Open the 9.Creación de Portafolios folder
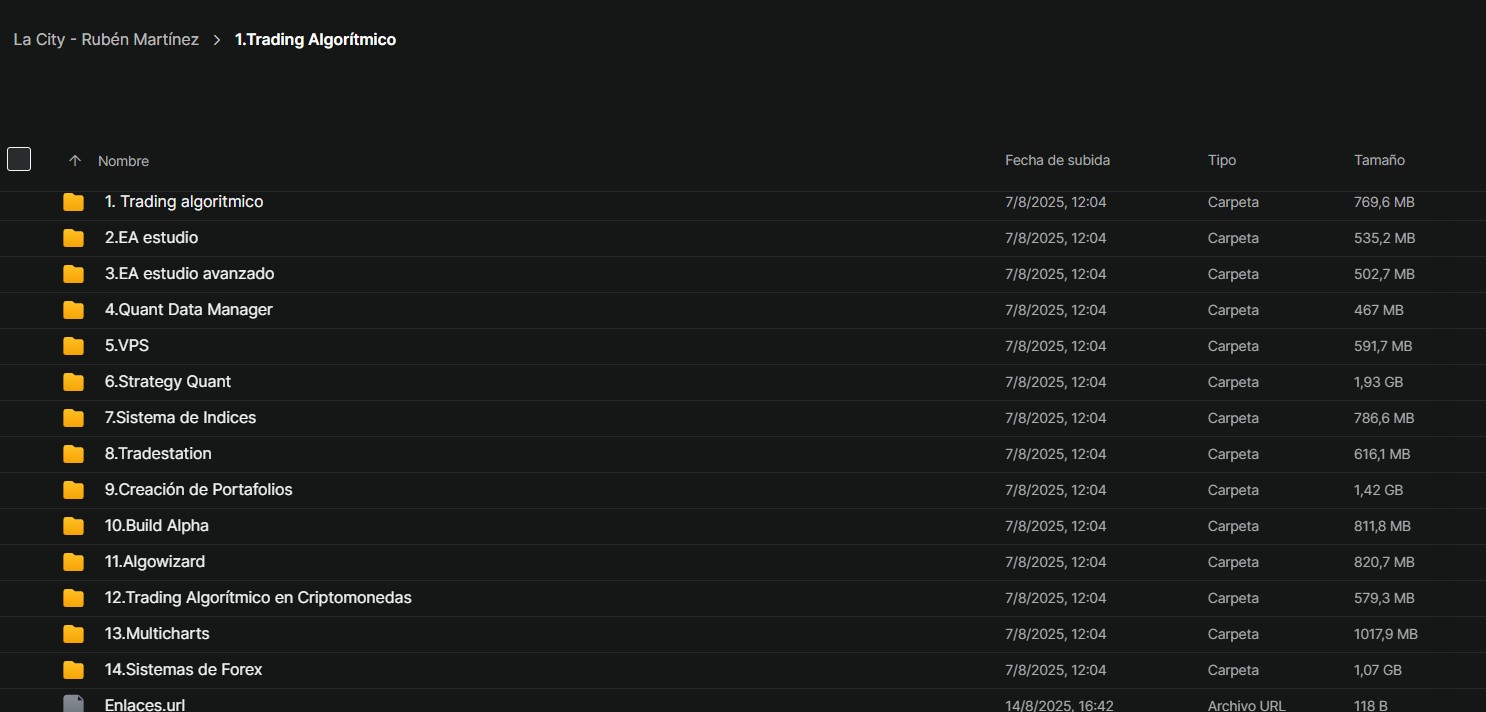Screen dimensions: 1486x712 coord(199,490)
